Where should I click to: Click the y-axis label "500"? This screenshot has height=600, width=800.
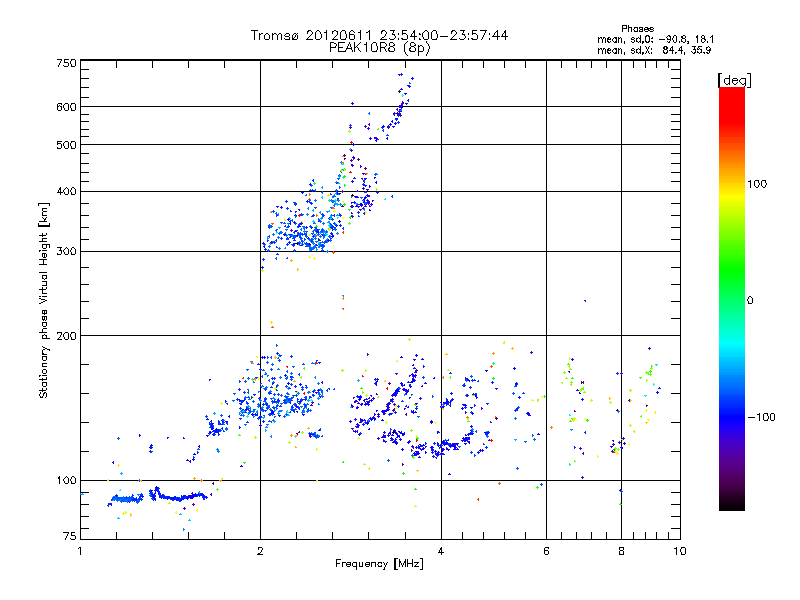(66, 145)
